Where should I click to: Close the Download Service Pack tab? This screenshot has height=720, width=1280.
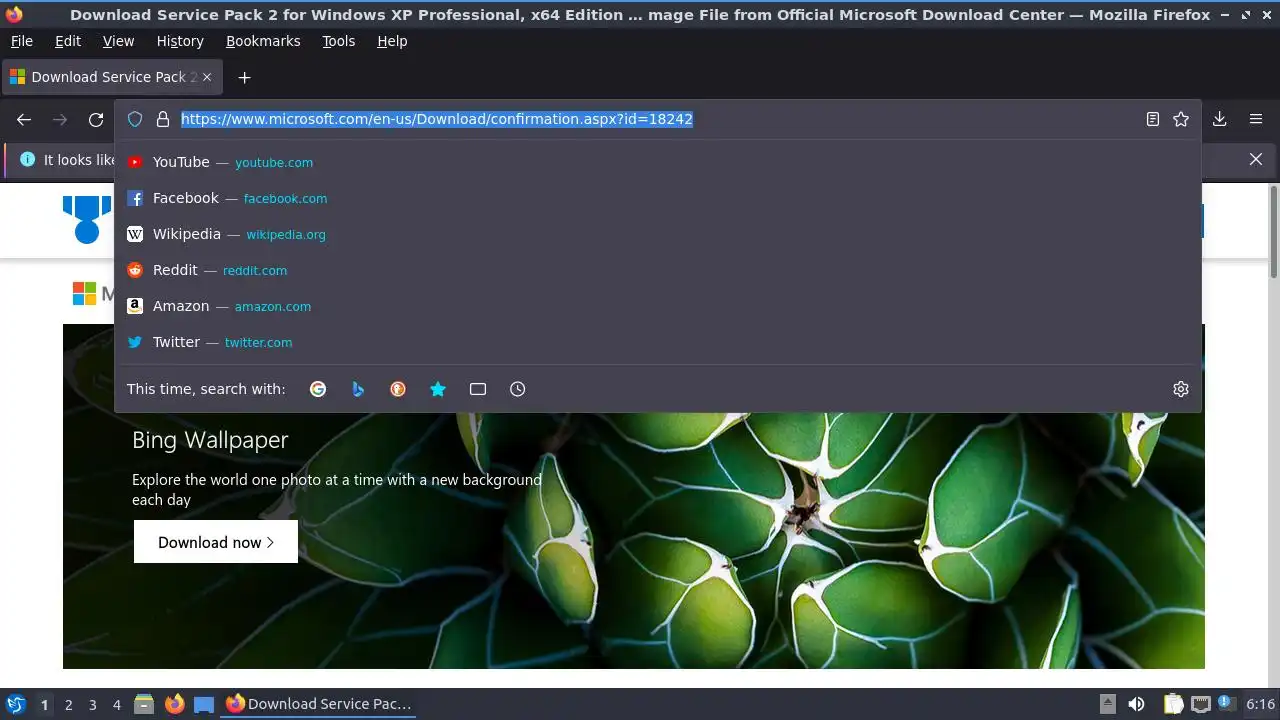207,77
